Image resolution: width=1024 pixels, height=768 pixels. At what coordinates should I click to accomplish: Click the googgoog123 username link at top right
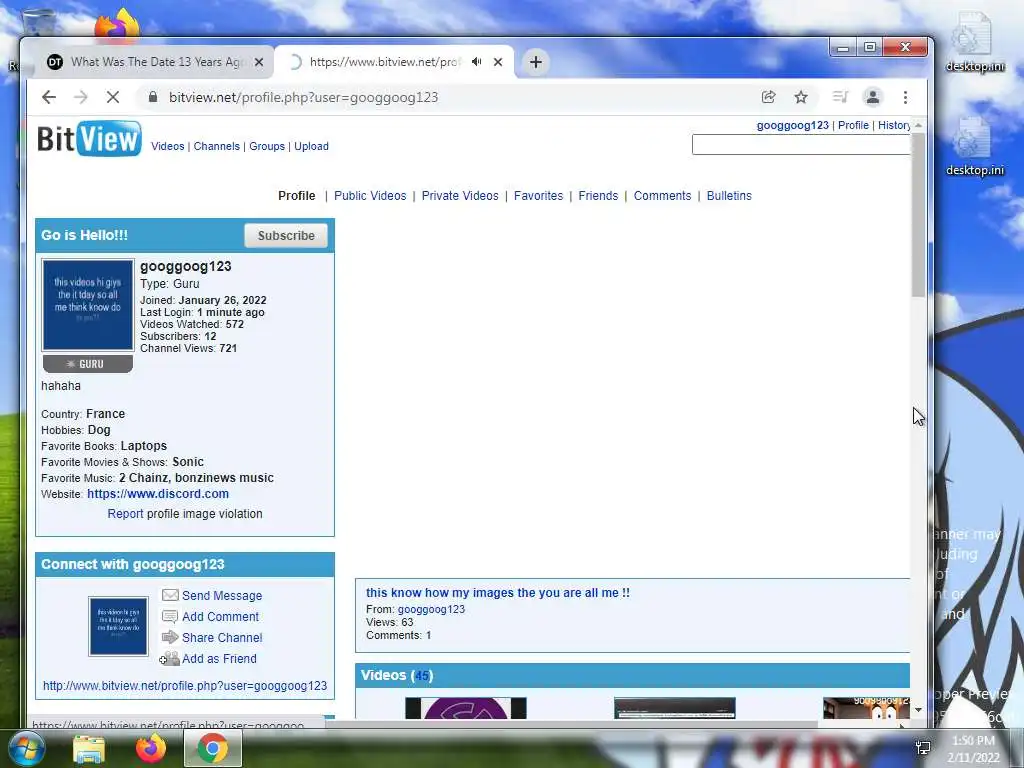click(792, 125)
